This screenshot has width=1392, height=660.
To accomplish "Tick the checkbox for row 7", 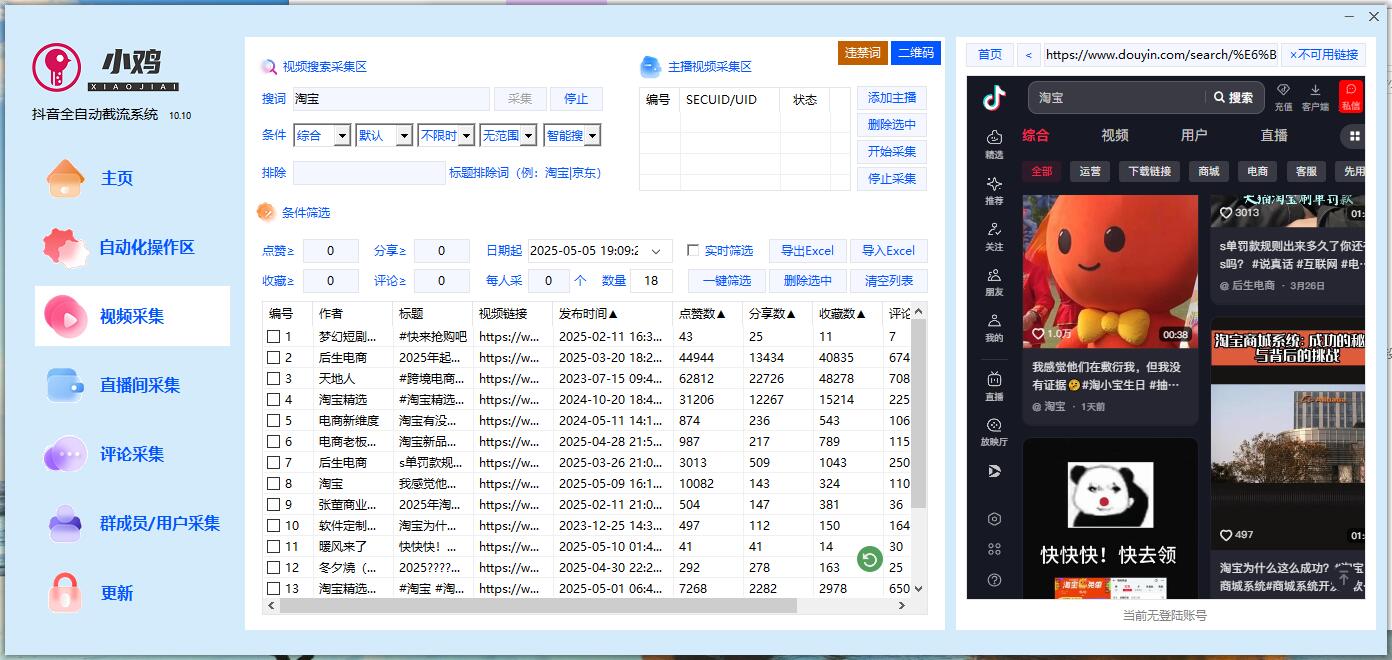I will tap(274, 463).
